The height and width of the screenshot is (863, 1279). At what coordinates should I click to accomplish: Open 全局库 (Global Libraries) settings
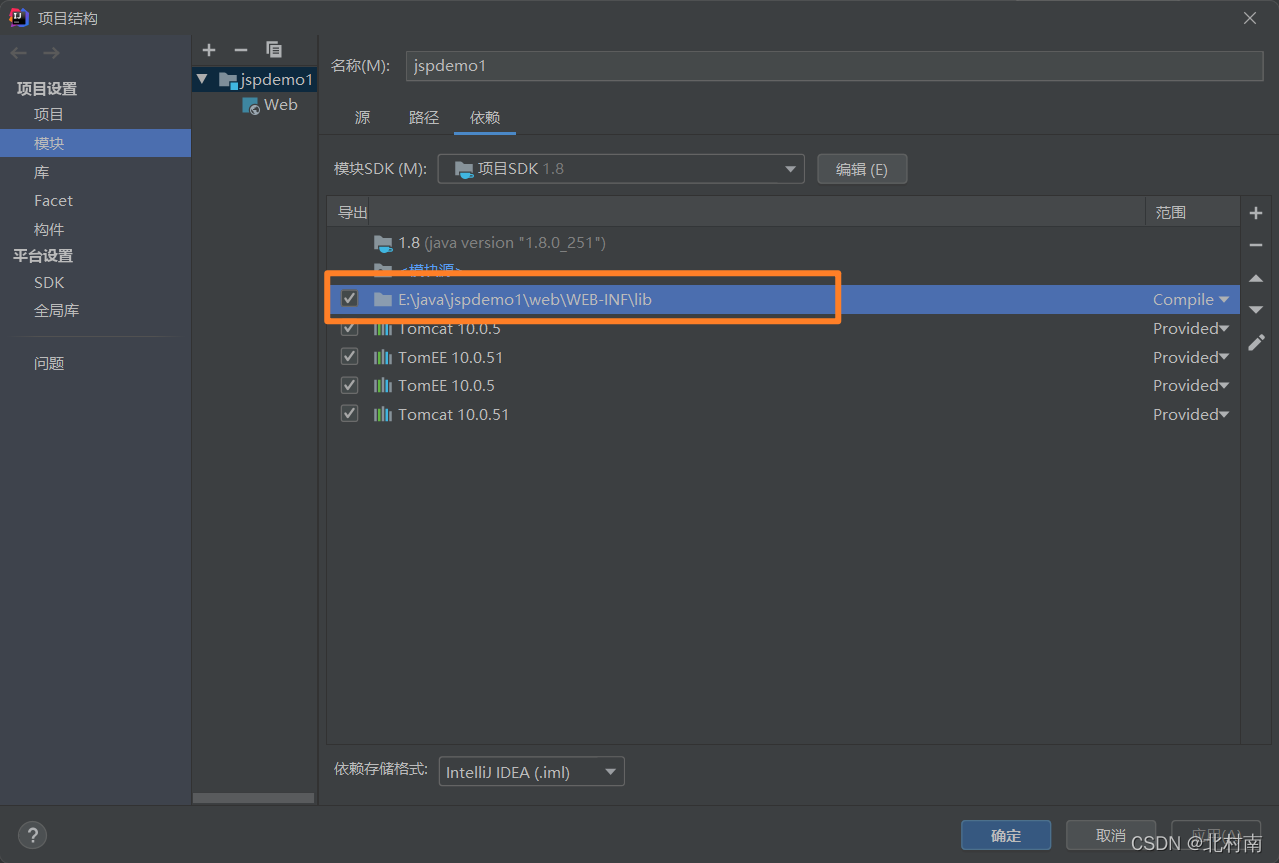tap(57, 311)
